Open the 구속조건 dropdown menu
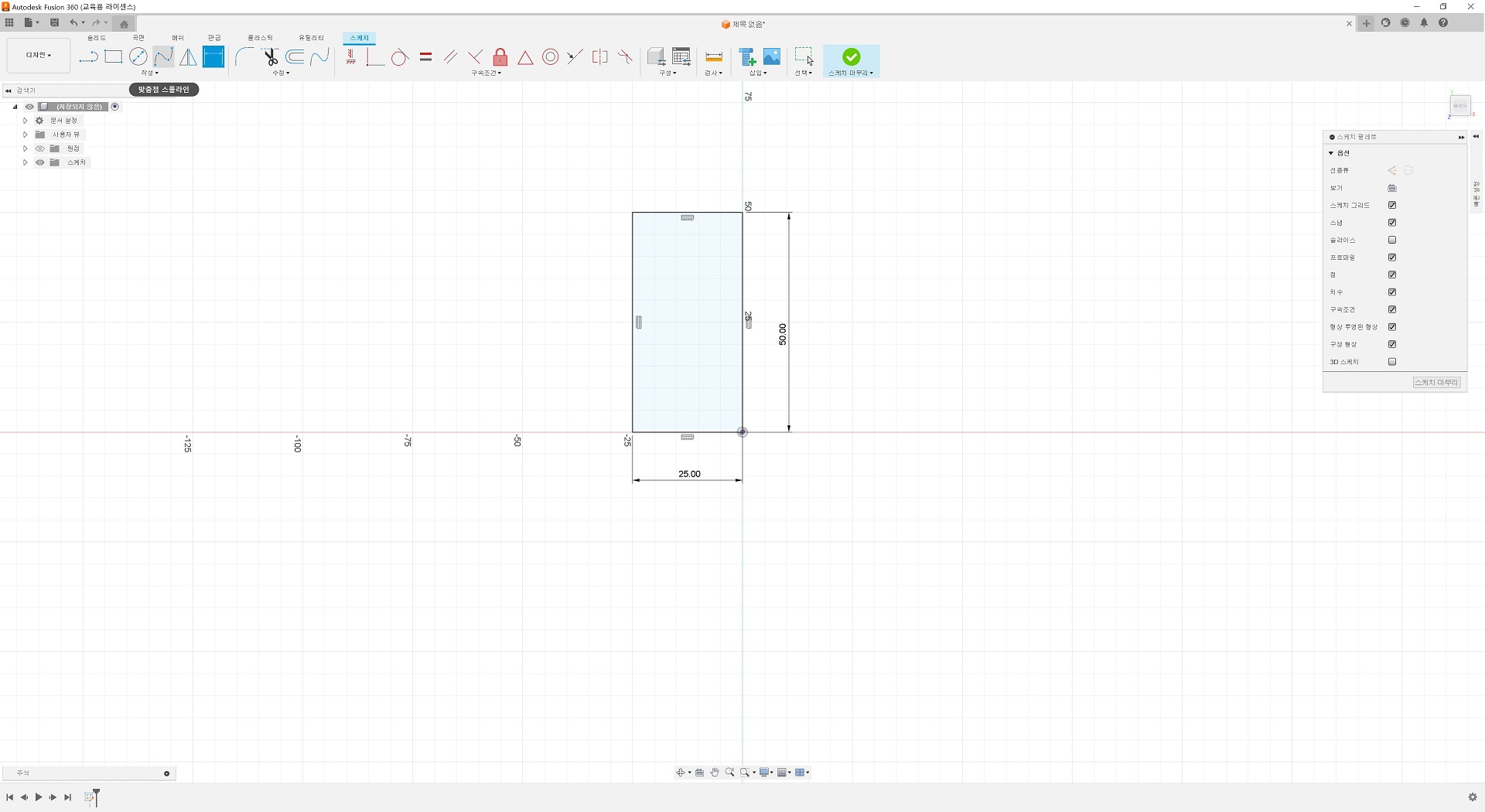Viewport: 1485px width, 812px height. coord(486,73)
